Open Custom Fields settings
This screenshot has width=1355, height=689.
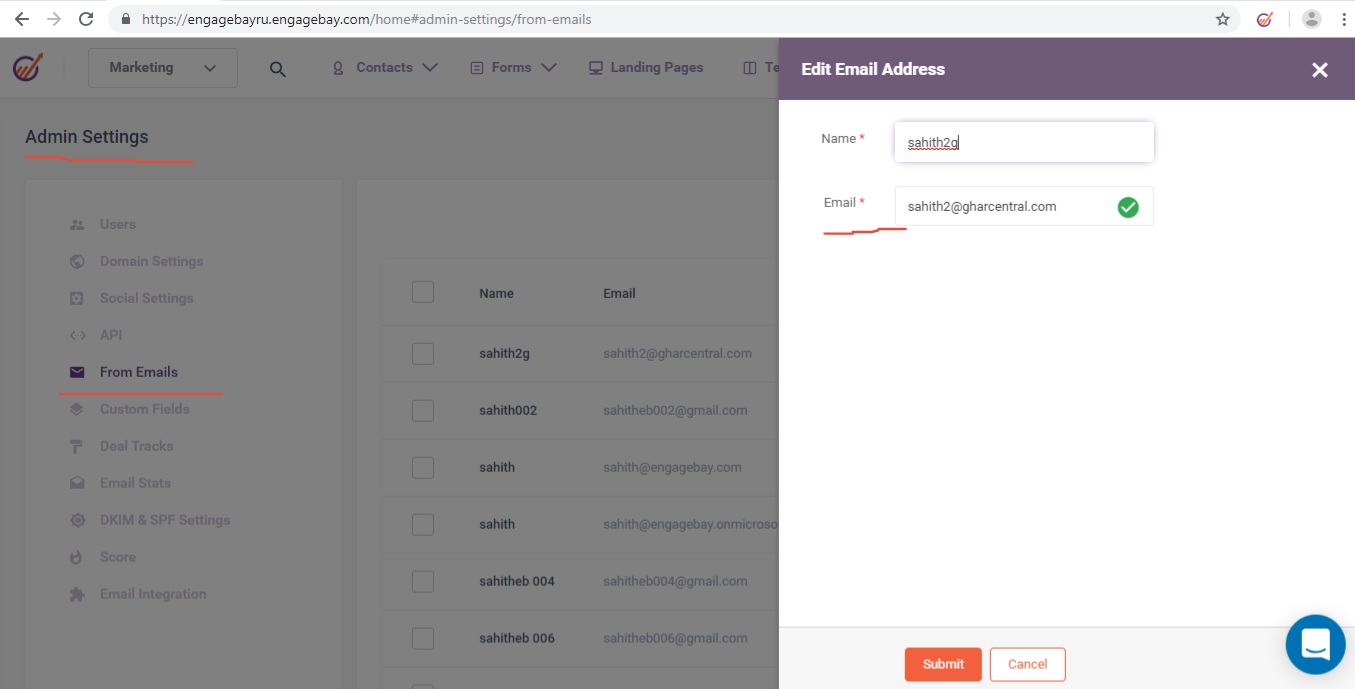pos(144,409)
